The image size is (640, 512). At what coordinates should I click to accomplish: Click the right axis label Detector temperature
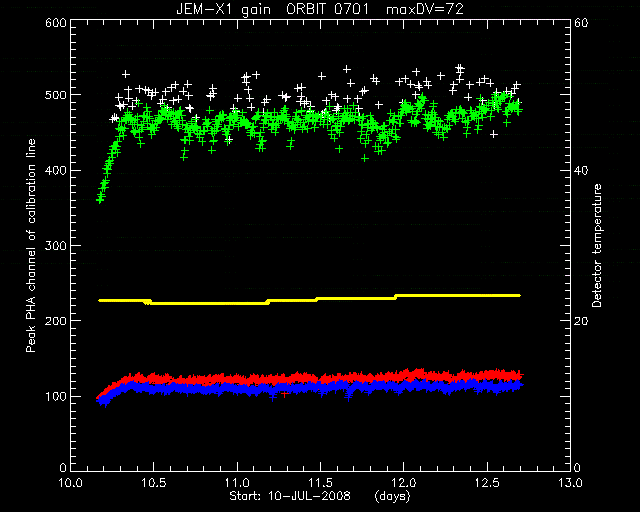point(597,246)
